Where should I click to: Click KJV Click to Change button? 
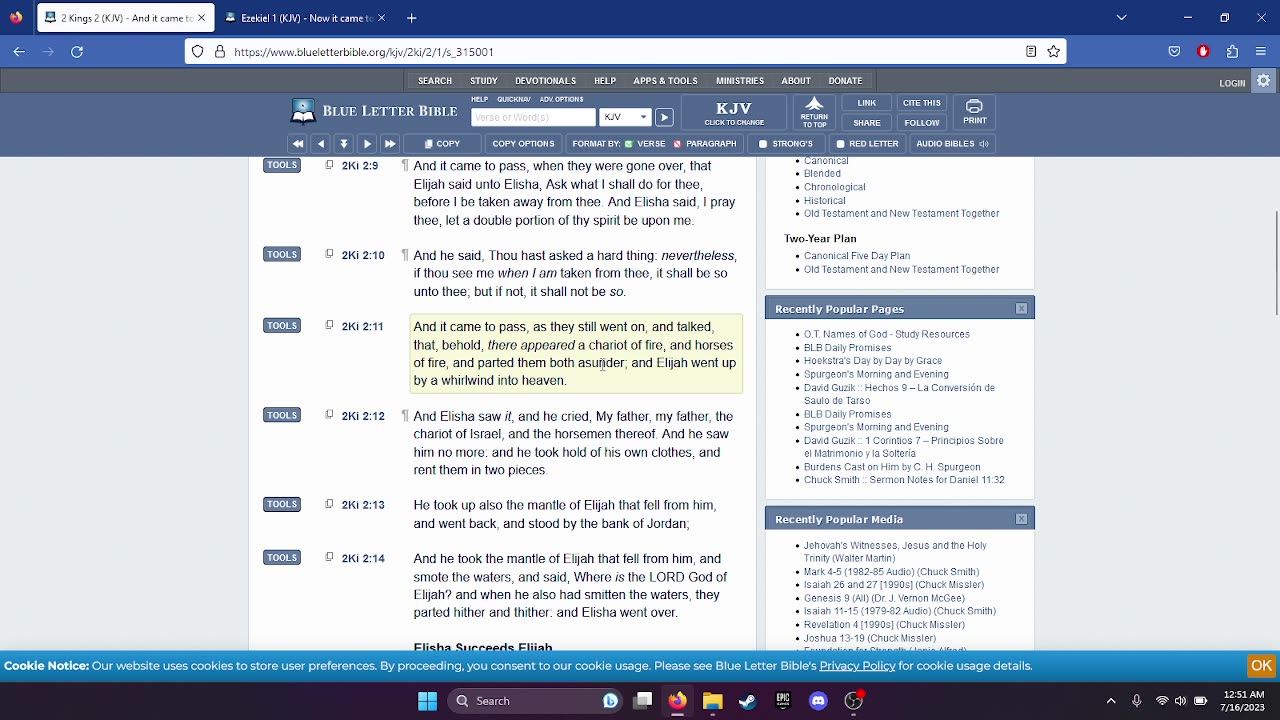click(734, 112)
